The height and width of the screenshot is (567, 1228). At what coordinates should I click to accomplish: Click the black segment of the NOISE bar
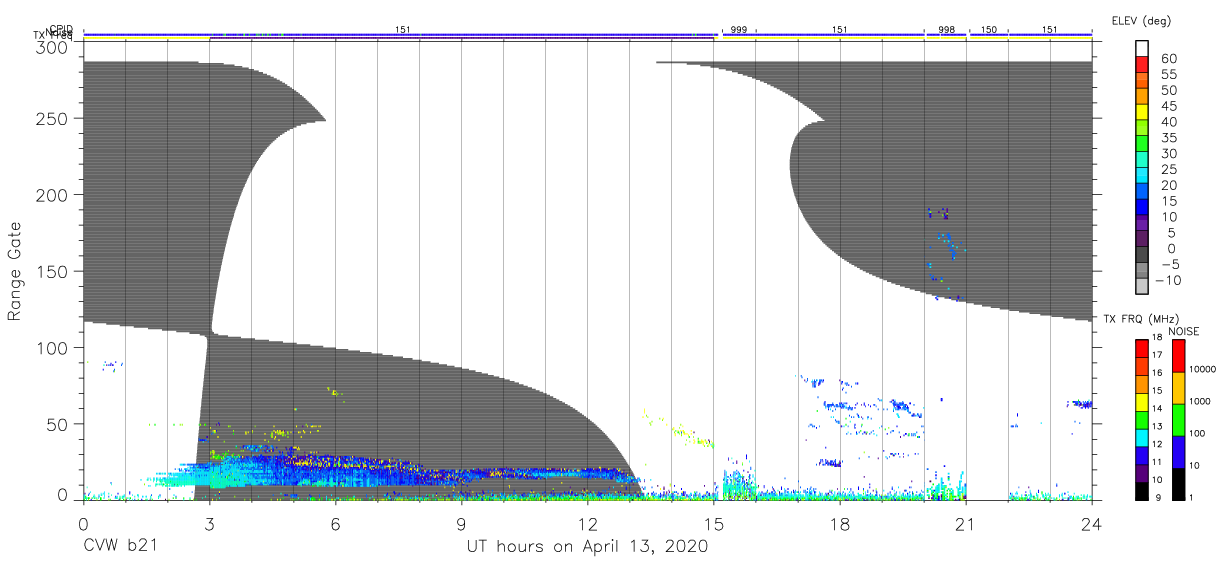1178,483
